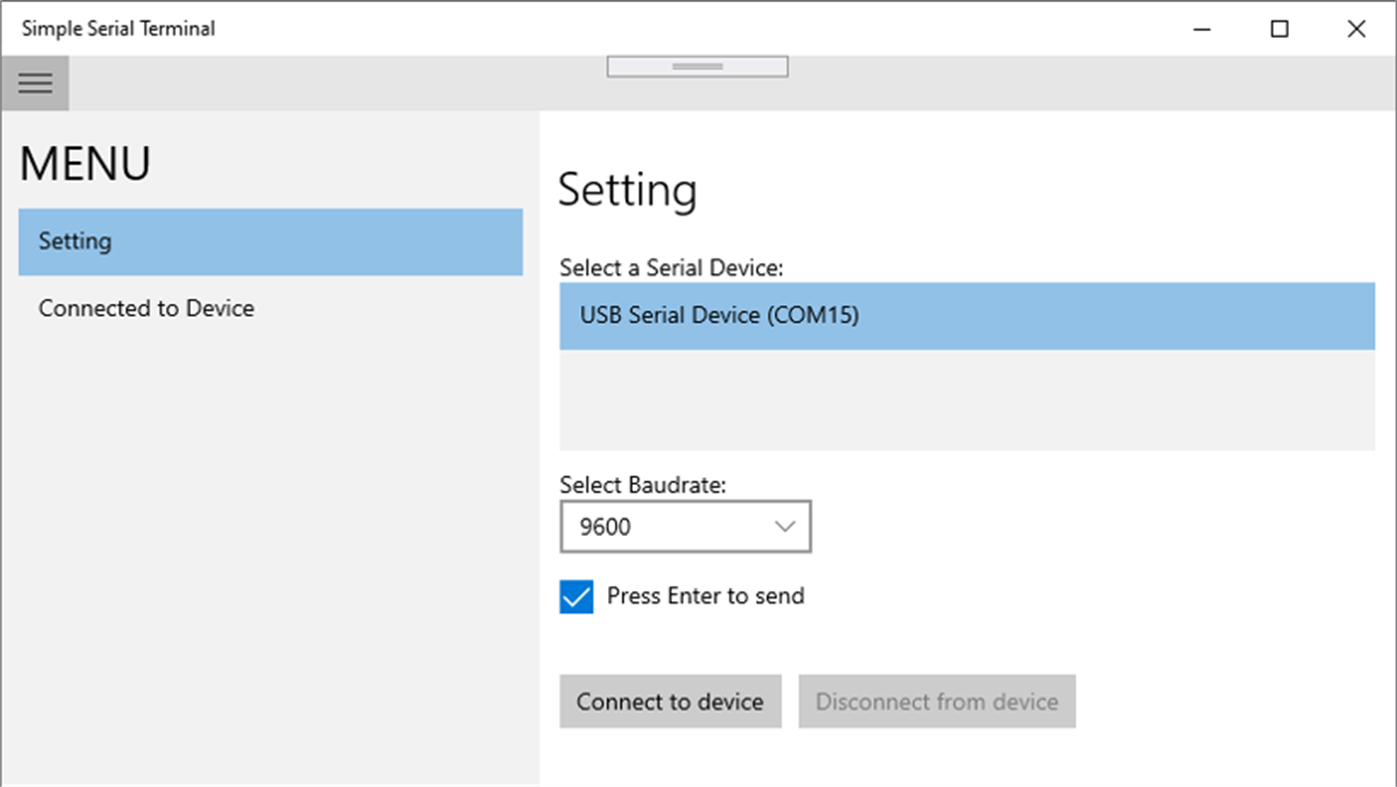1397x787 pixels.
Task: Click the Setting page heading
Action: pos(627,189)
